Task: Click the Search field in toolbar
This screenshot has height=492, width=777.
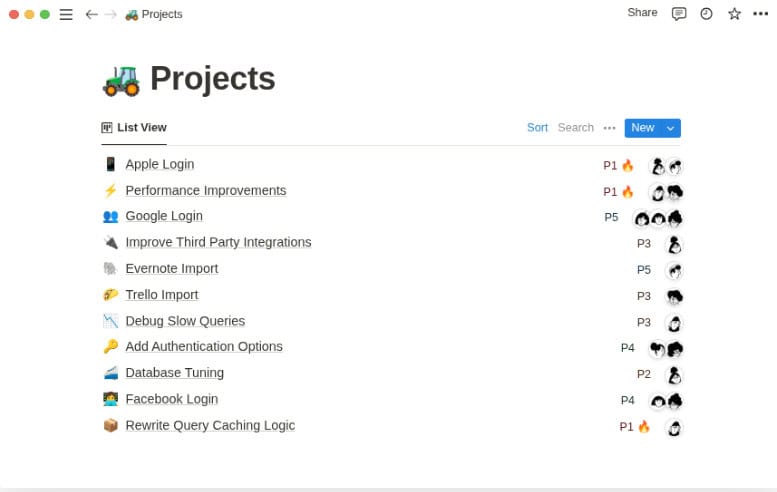Action: pyautogui.click(x=575, y=128)
